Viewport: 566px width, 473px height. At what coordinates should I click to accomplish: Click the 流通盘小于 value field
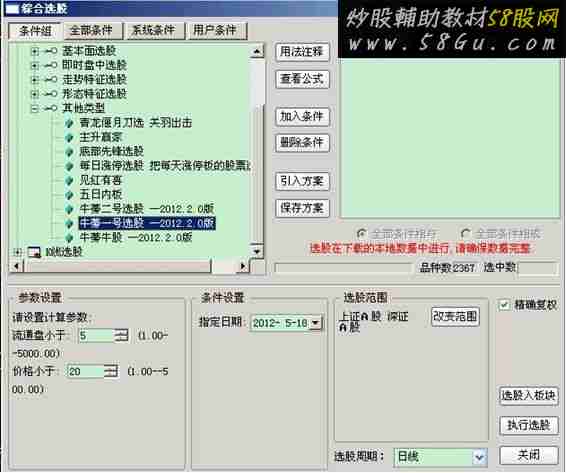97,336
